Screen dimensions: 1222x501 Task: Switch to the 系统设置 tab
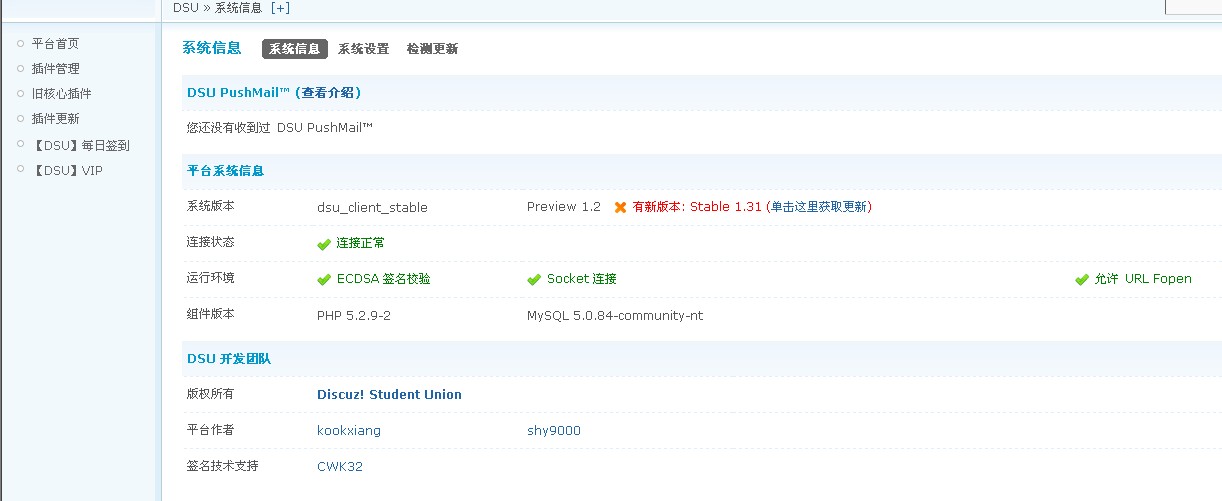[363, 49]
